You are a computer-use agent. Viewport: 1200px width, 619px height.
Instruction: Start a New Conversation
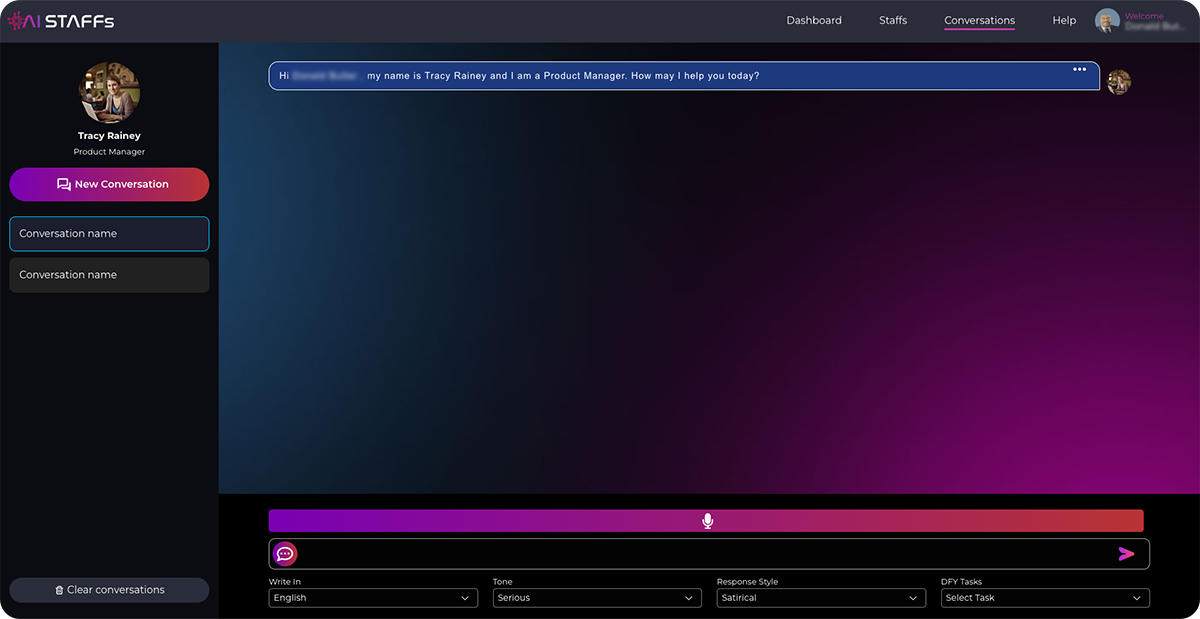[109, 184]
